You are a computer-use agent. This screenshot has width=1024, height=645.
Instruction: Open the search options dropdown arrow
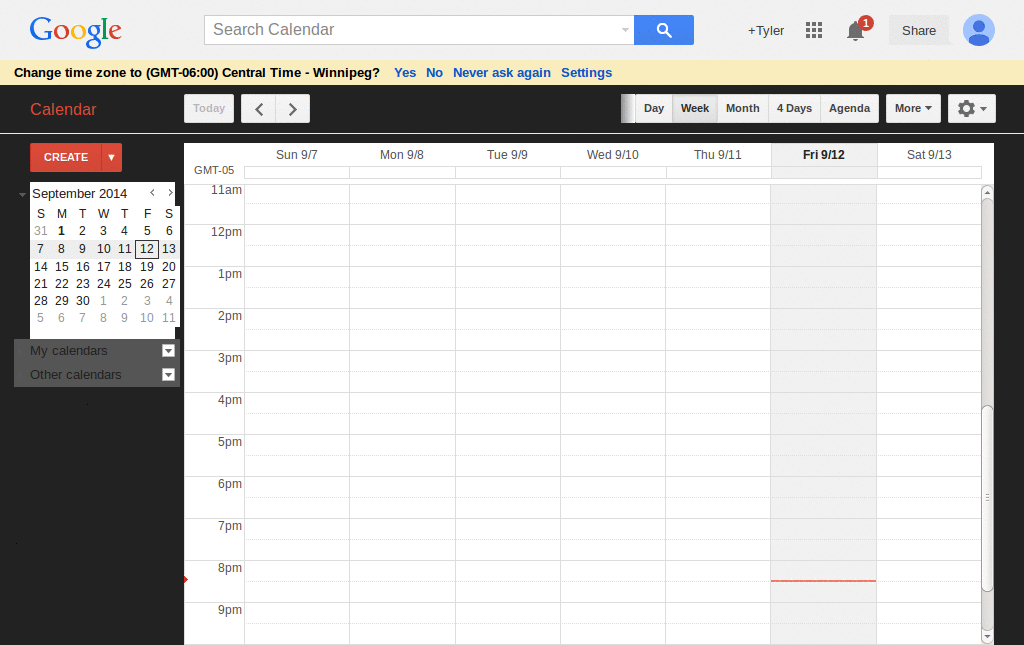click(625, 30)
